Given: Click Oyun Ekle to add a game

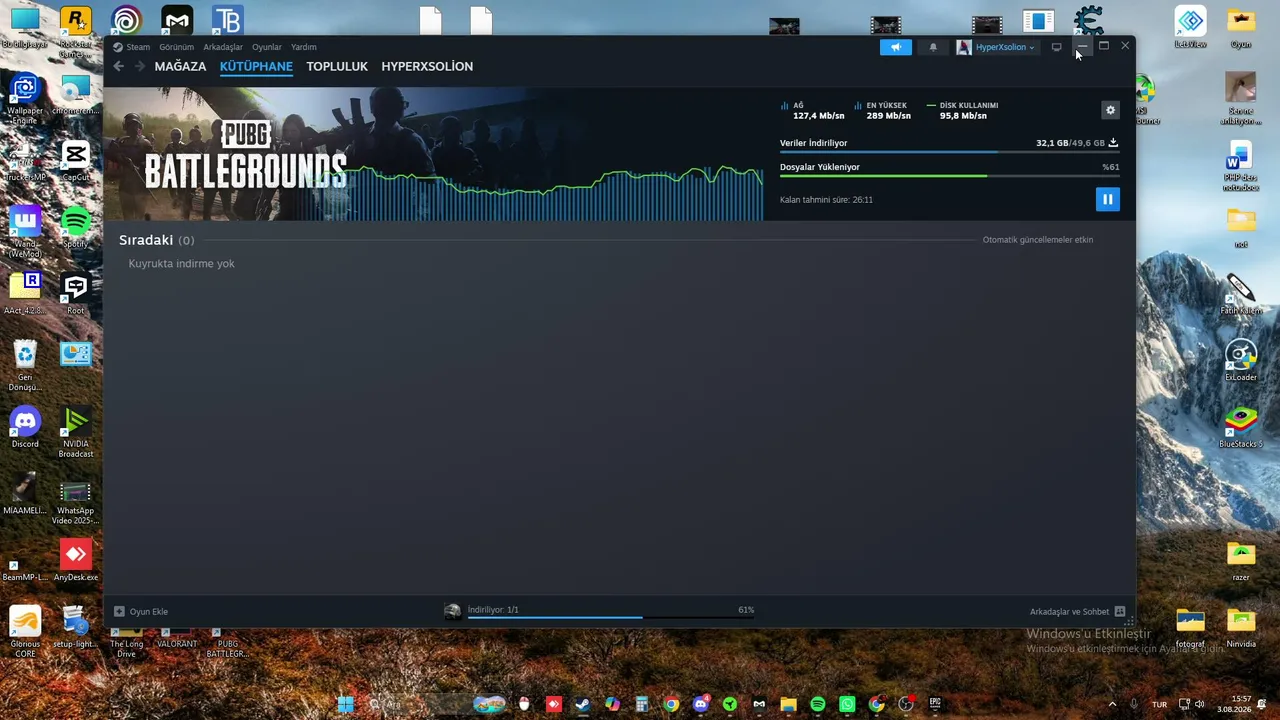Looking at the screenshot, I should [141, 611].
